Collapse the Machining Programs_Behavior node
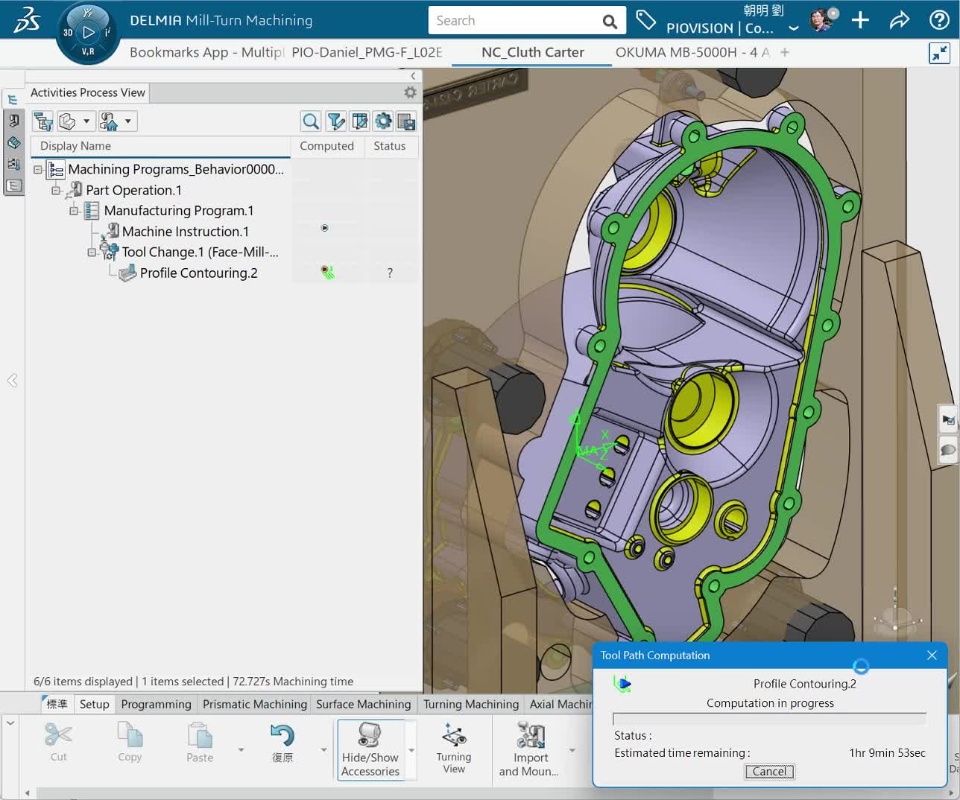Screen dimensions: 960x800 coord(38,170)
